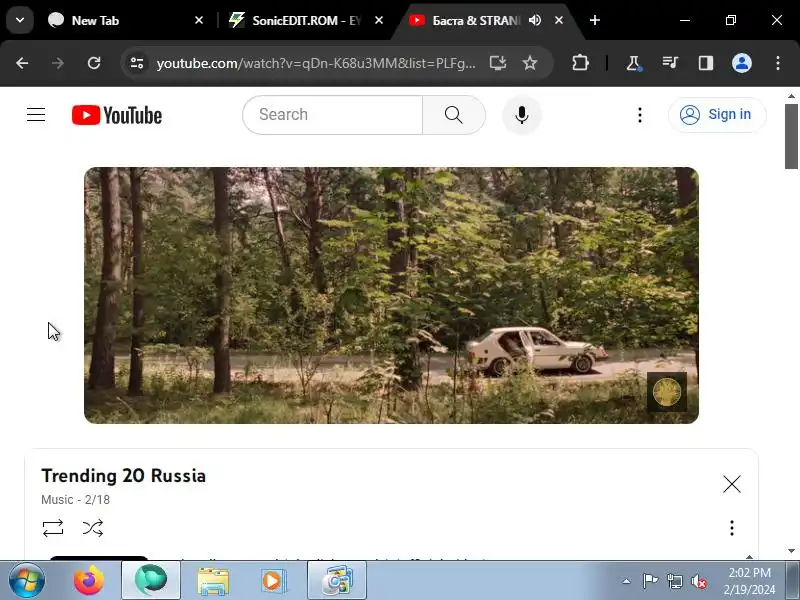Select the Баста & STRANI YouTube tab

point(474,20)
